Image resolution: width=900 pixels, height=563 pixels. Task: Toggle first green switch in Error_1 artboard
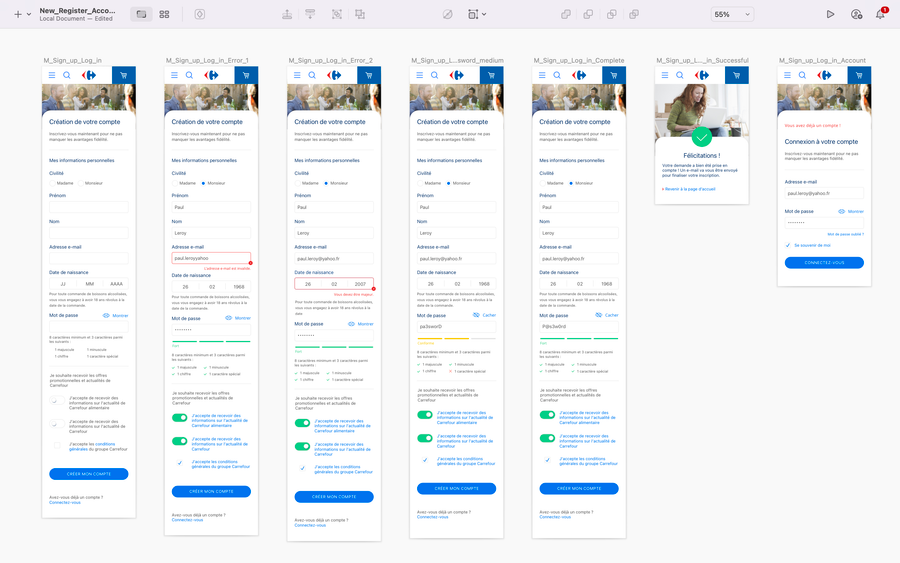(x=180, y=418)
